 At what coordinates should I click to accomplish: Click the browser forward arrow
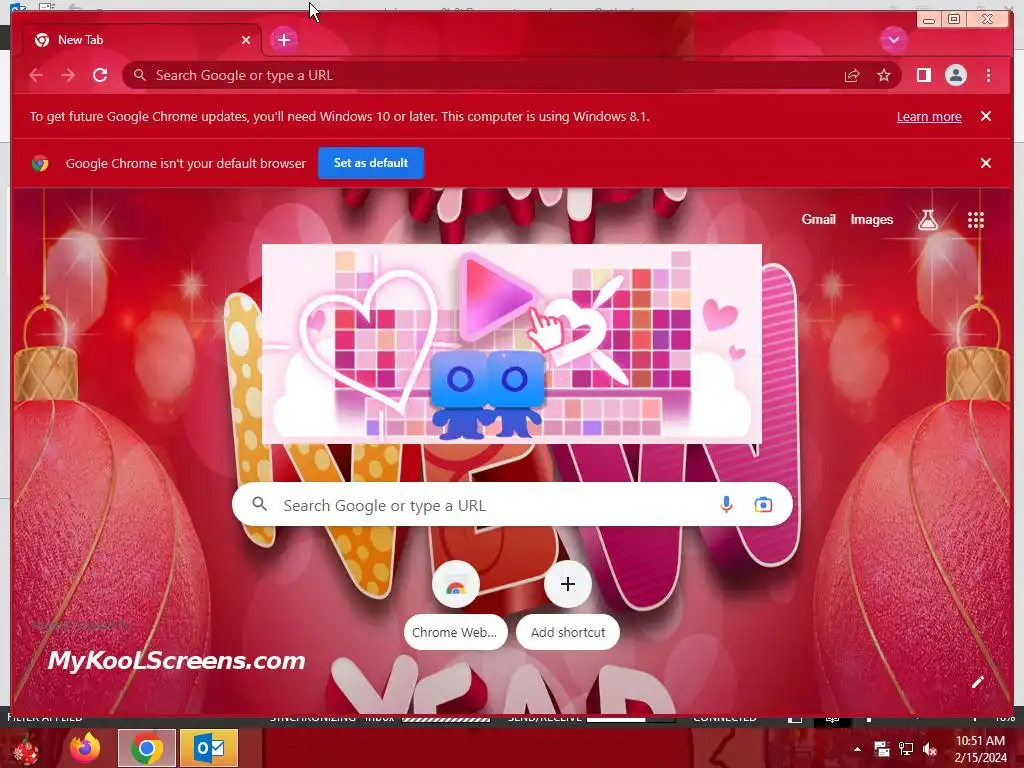coord(68,76)
